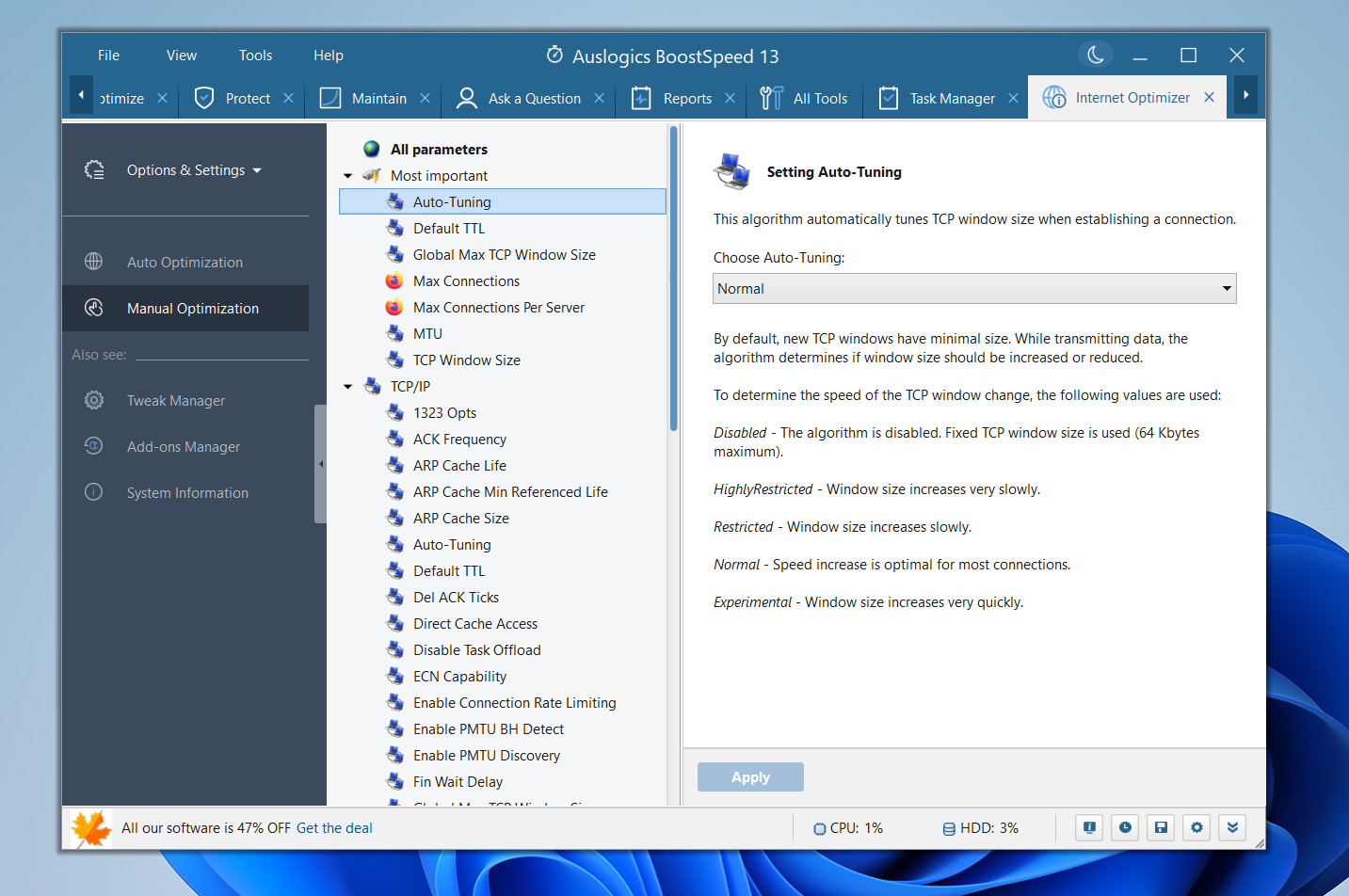Expand the double-chevron icon in status bar
The width and height of the screenshot is (1349, 896).
(1232, 827)
